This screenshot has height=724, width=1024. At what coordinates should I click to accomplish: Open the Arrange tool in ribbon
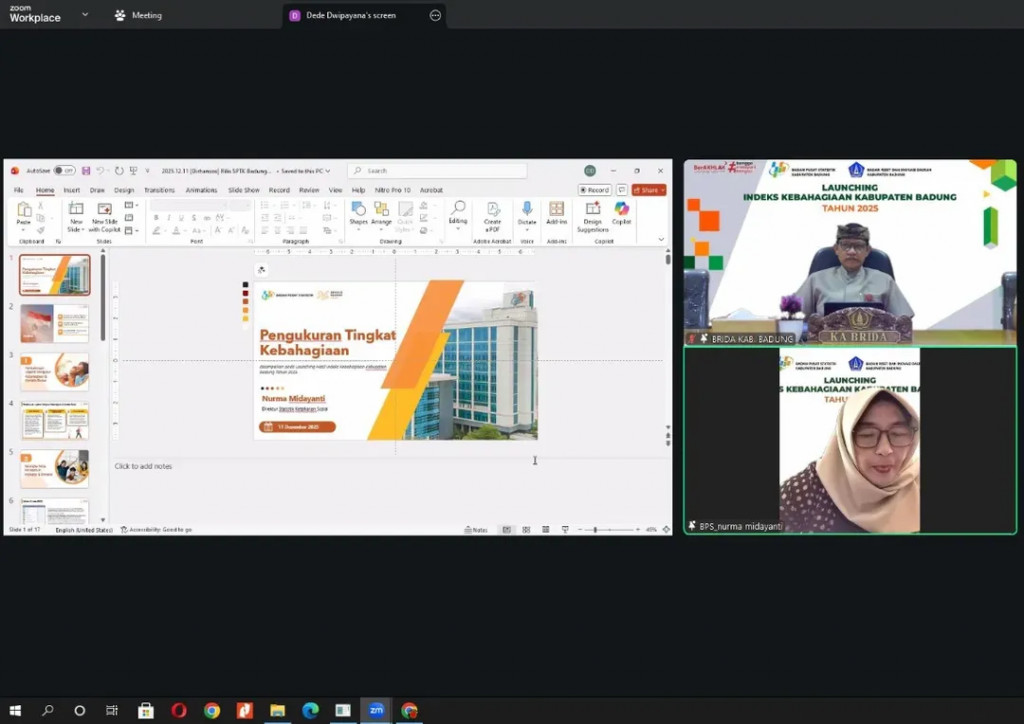point(381,212)
